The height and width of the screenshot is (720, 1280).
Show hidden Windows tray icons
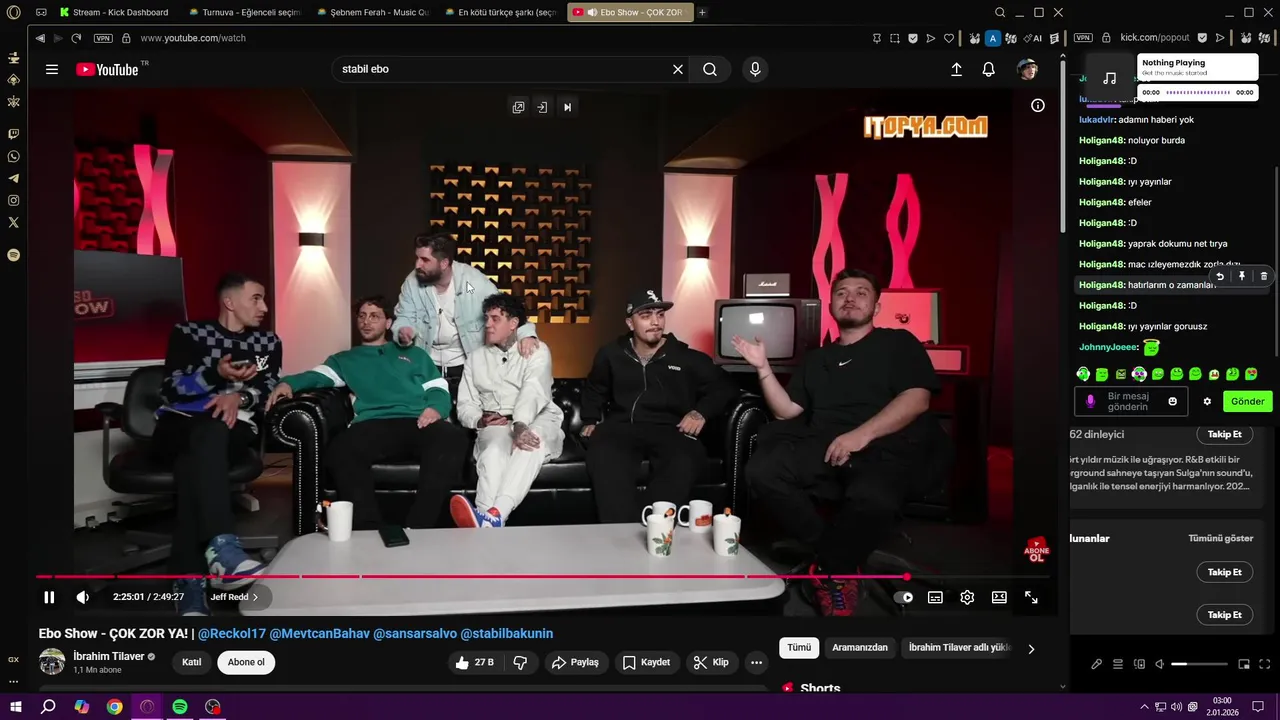click(1144, 706)
